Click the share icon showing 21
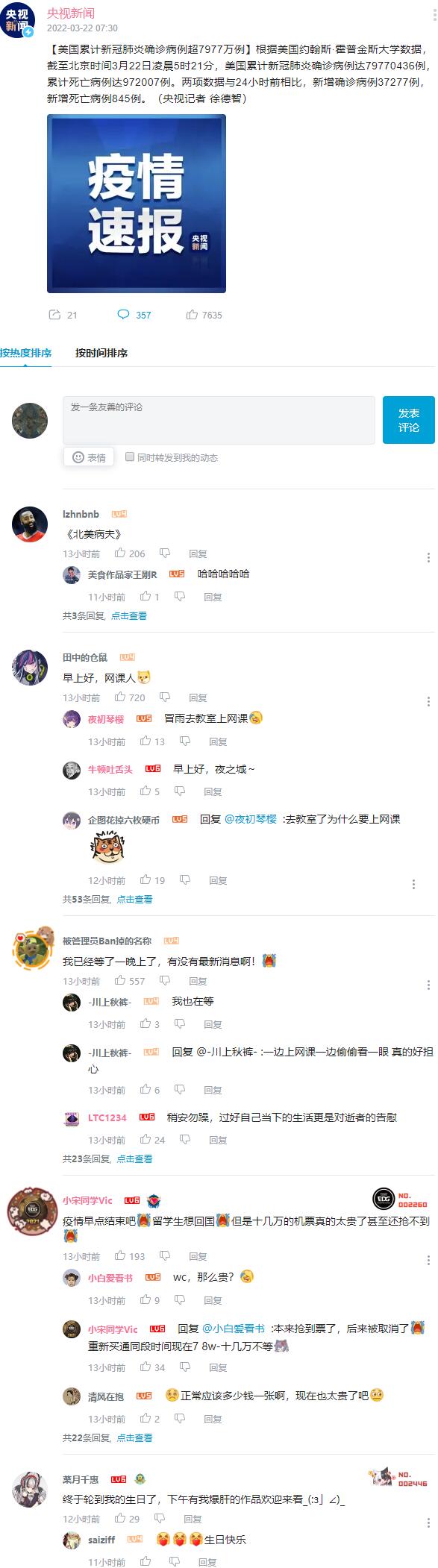Image resolution: width=438 pixels, height=1568 pixels. coord(54,315)
